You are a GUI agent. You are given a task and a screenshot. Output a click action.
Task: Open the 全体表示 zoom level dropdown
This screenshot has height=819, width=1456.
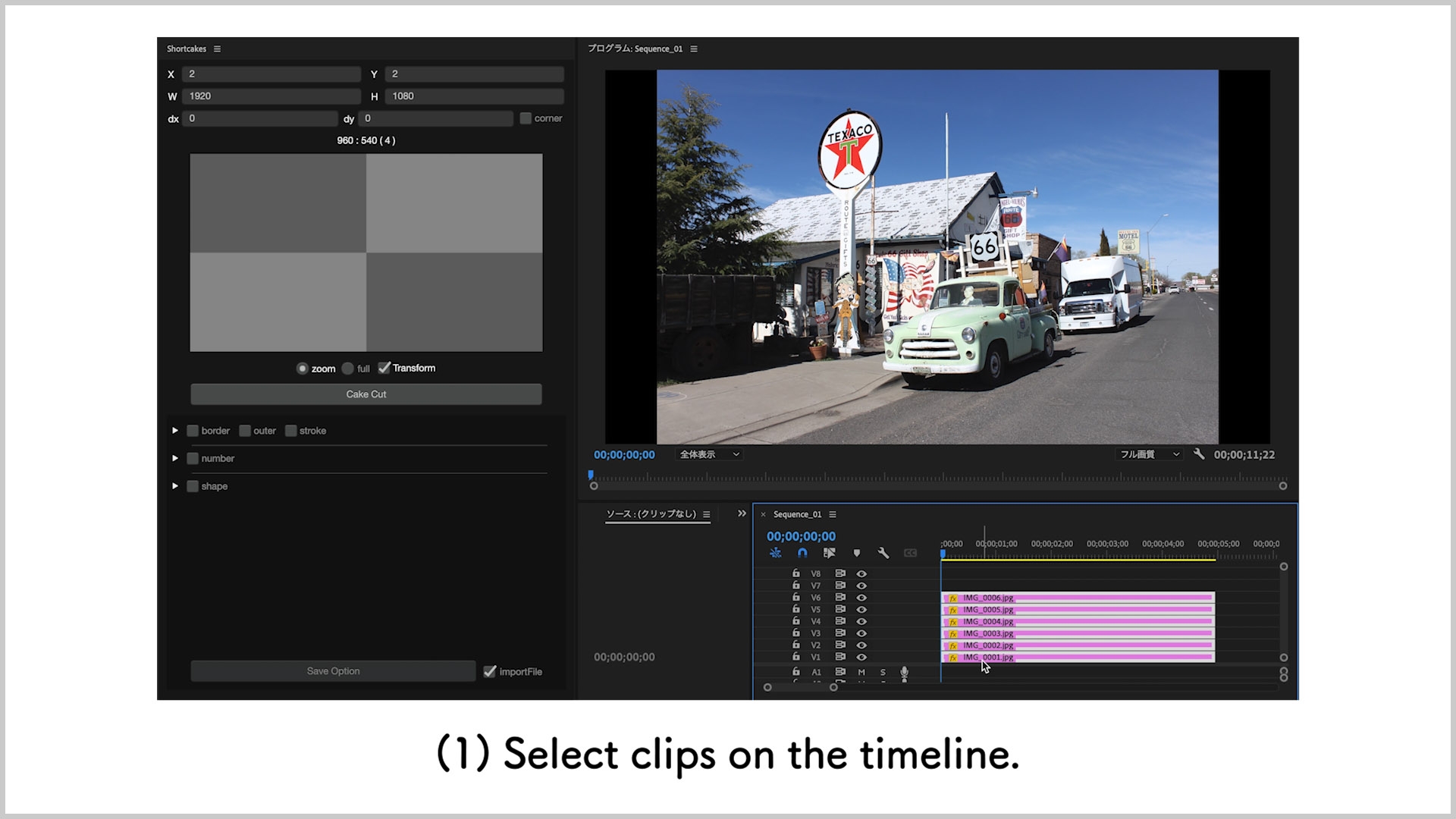708,454
